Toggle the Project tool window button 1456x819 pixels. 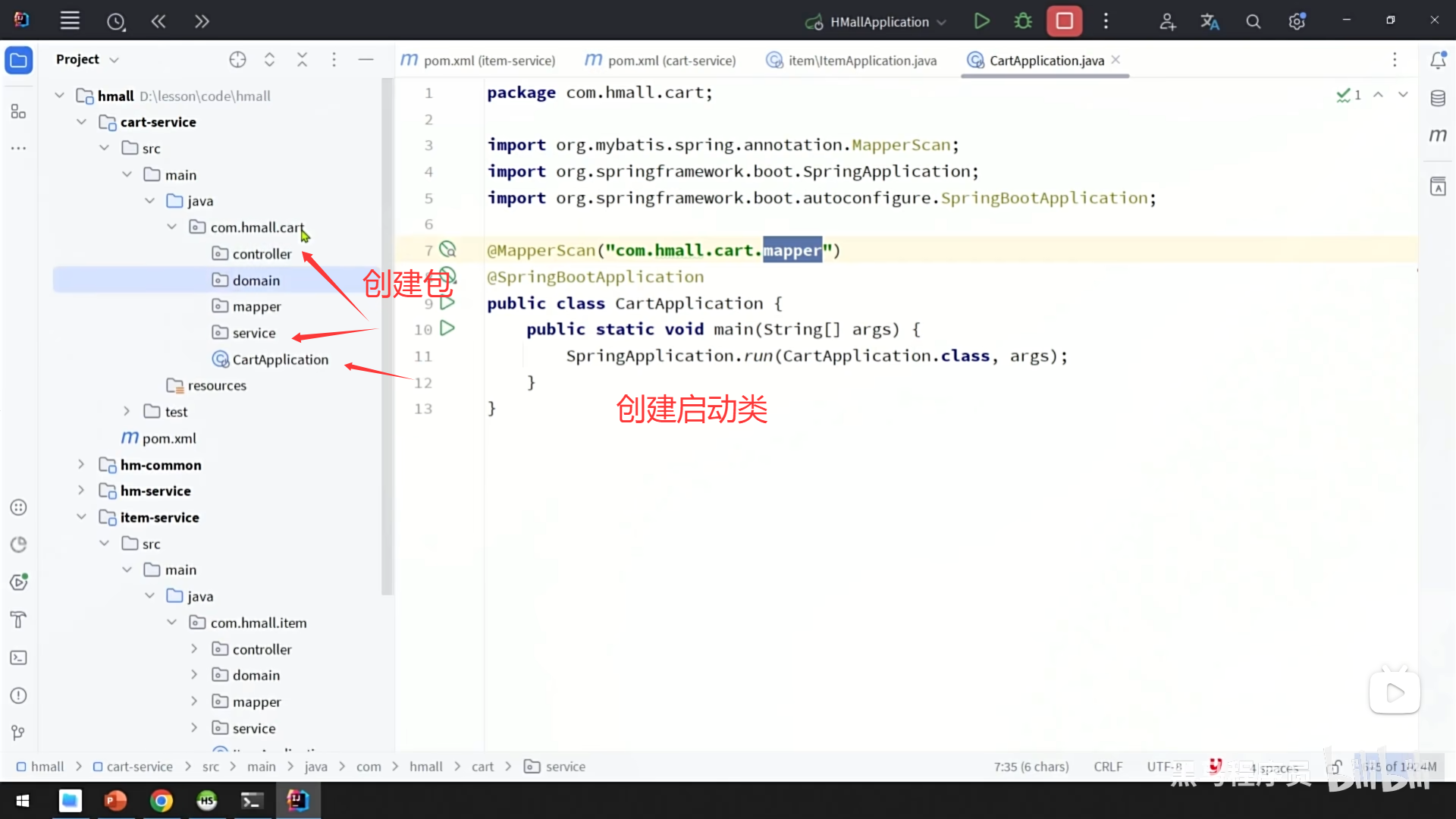[x=19, y=60]
